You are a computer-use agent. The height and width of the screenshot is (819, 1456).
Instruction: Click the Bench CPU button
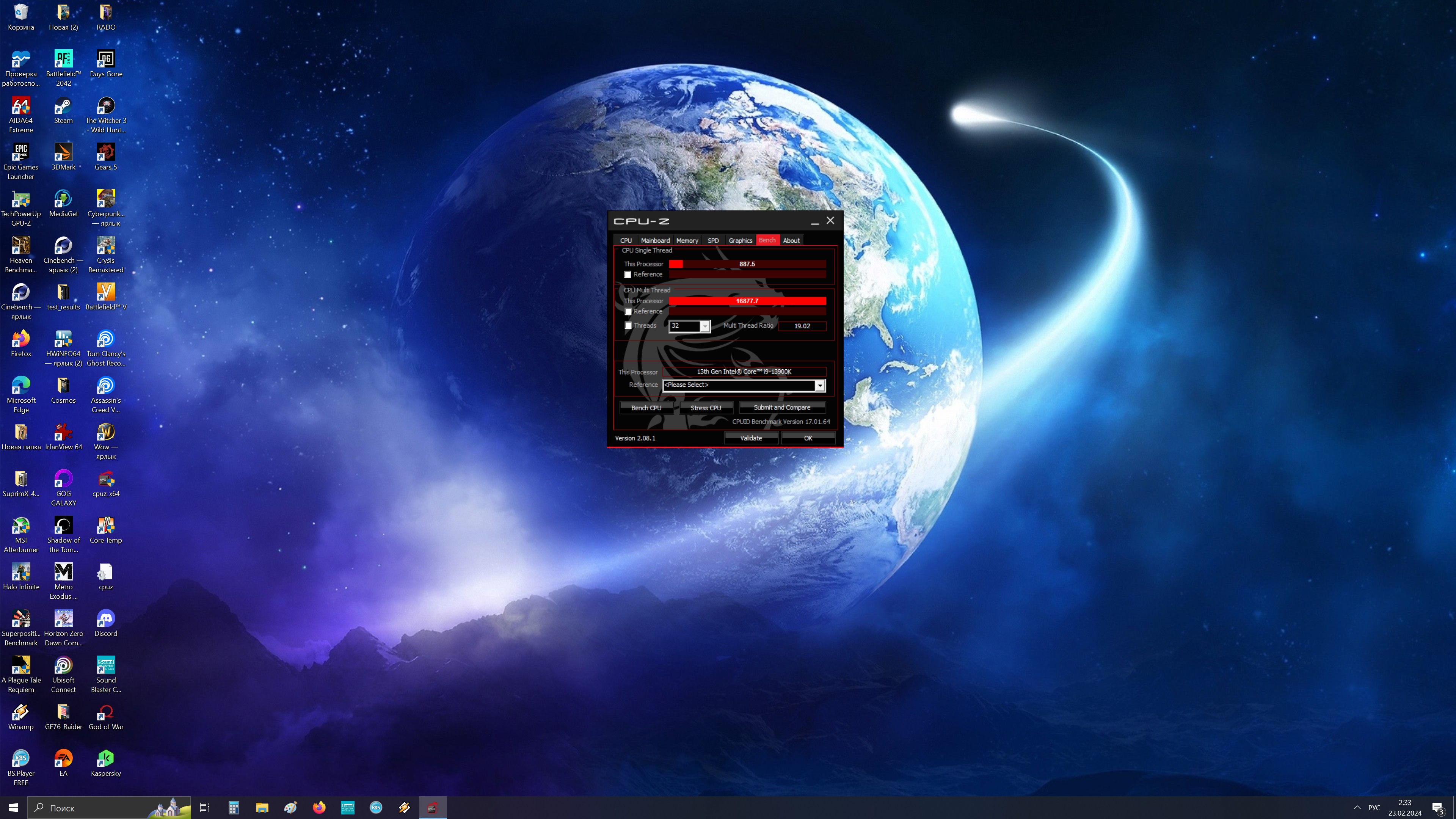(x=646, y=408)
